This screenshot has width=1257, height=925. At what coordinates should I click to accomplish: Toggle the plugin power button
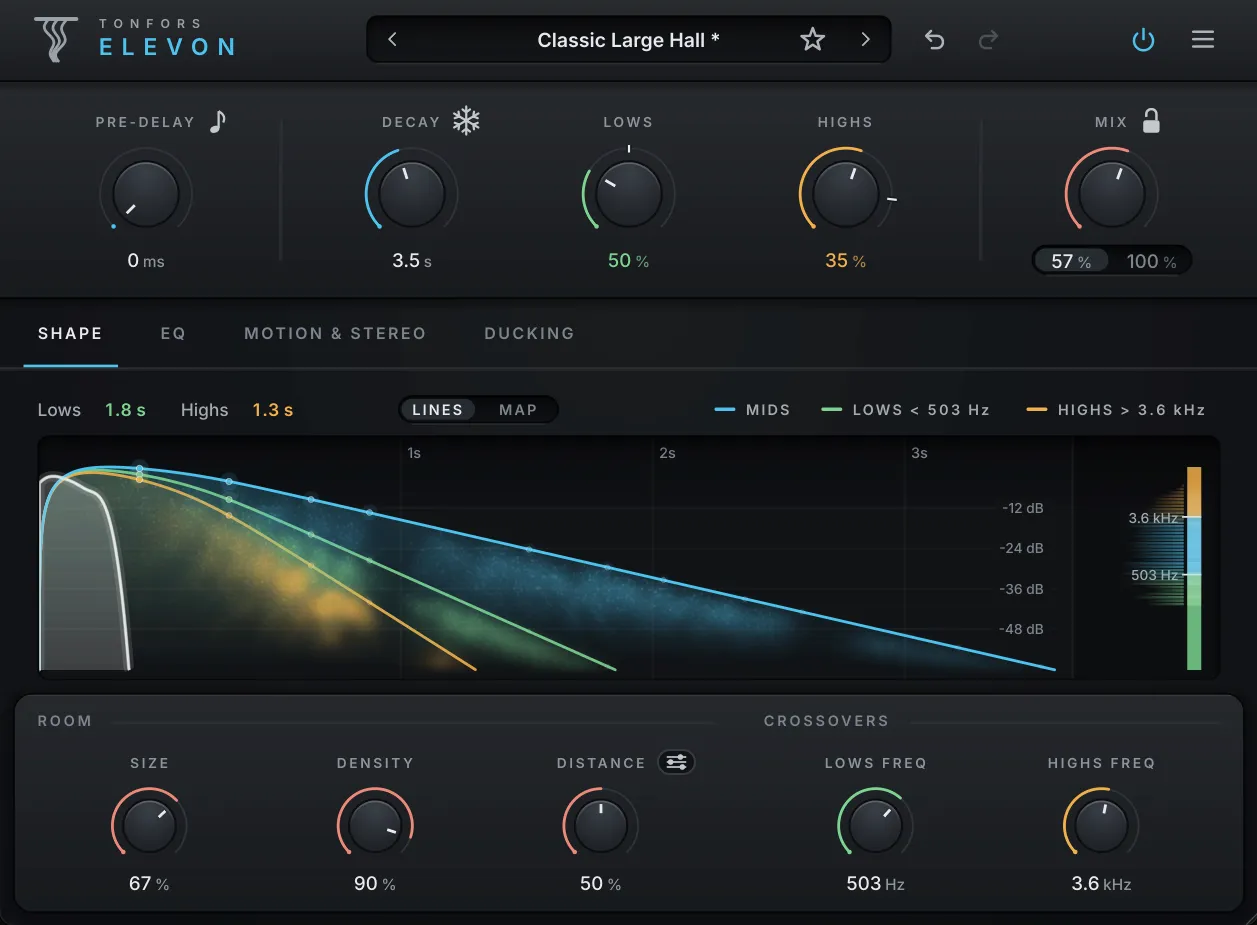tap(1143, 40)
